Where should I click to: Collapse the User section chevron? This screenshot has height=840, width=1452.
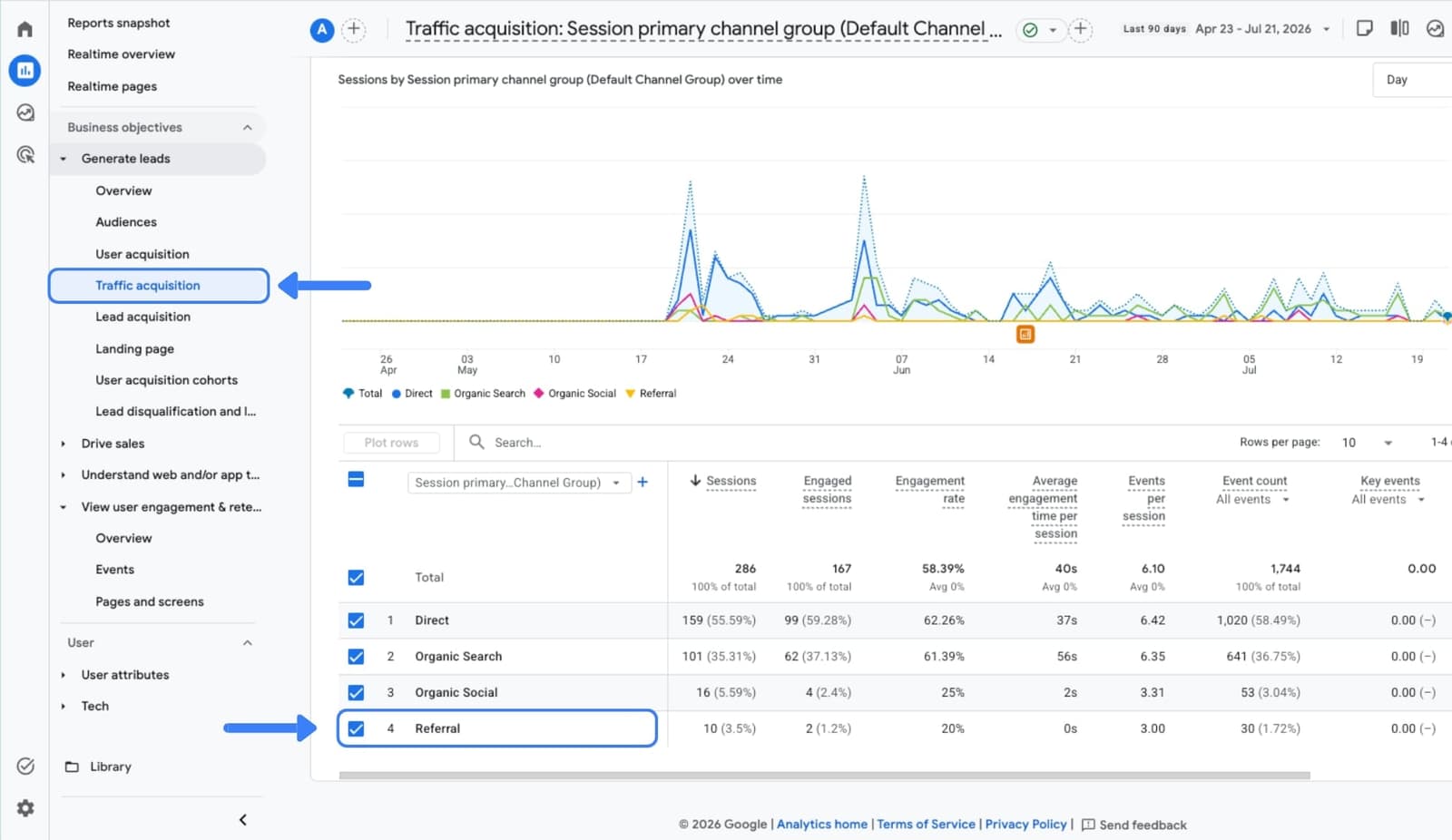pos(247,643)
